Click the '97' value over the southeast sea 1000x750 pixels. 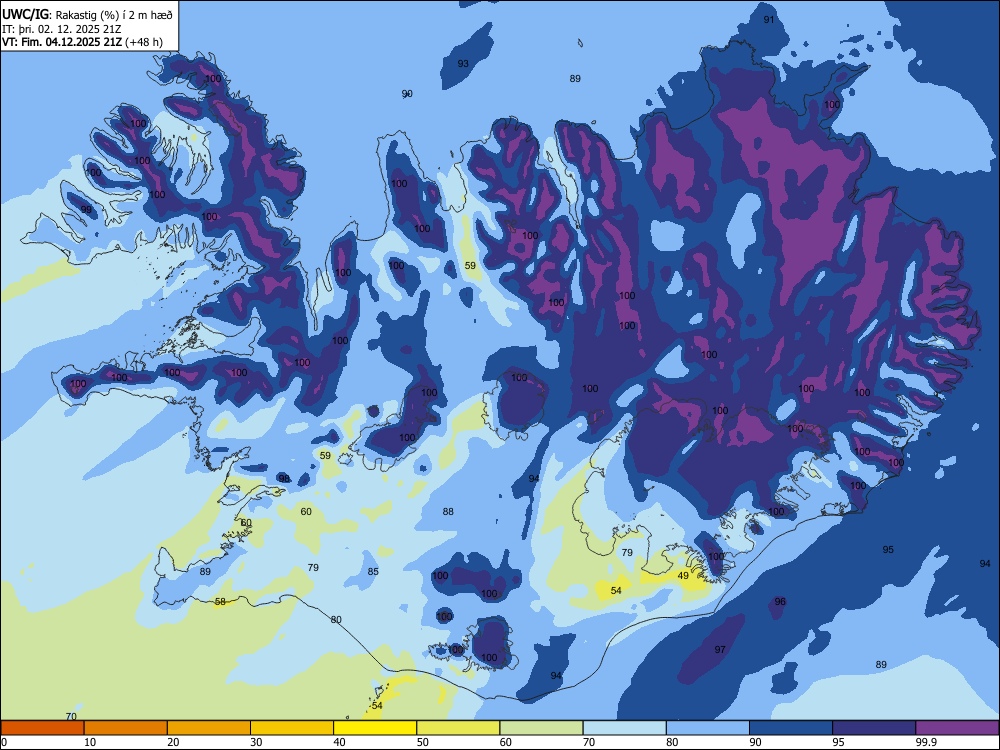pos(720,650)
